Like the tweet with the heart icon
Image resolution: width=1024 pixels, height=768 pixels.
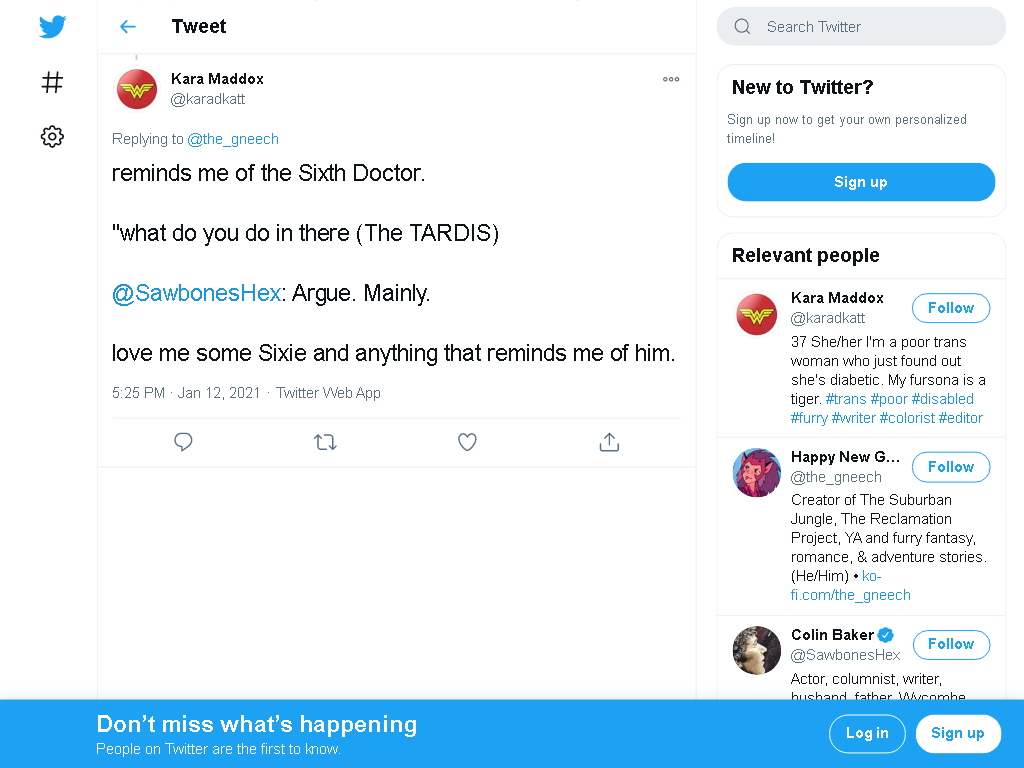(x=467, y=442)
